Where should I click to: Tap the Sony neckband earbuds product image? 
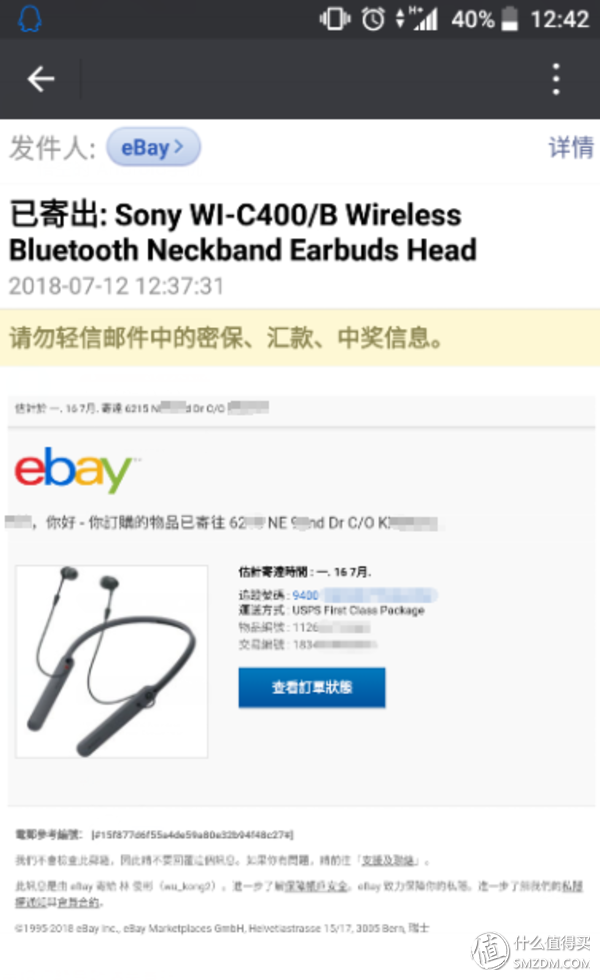pos(112,661)
